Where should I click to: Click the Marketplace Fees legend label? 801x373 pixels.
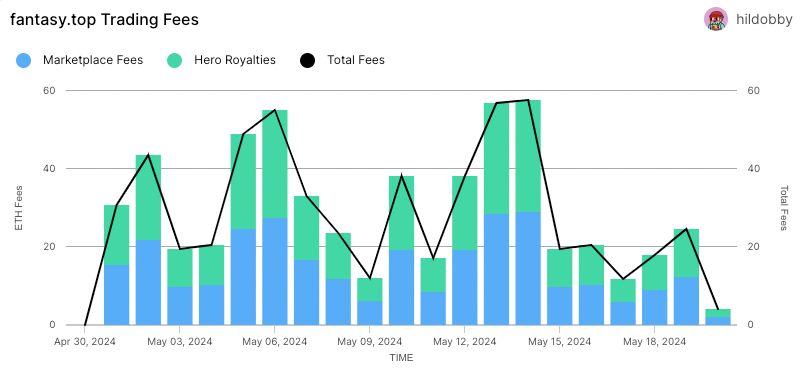[93, 60]
